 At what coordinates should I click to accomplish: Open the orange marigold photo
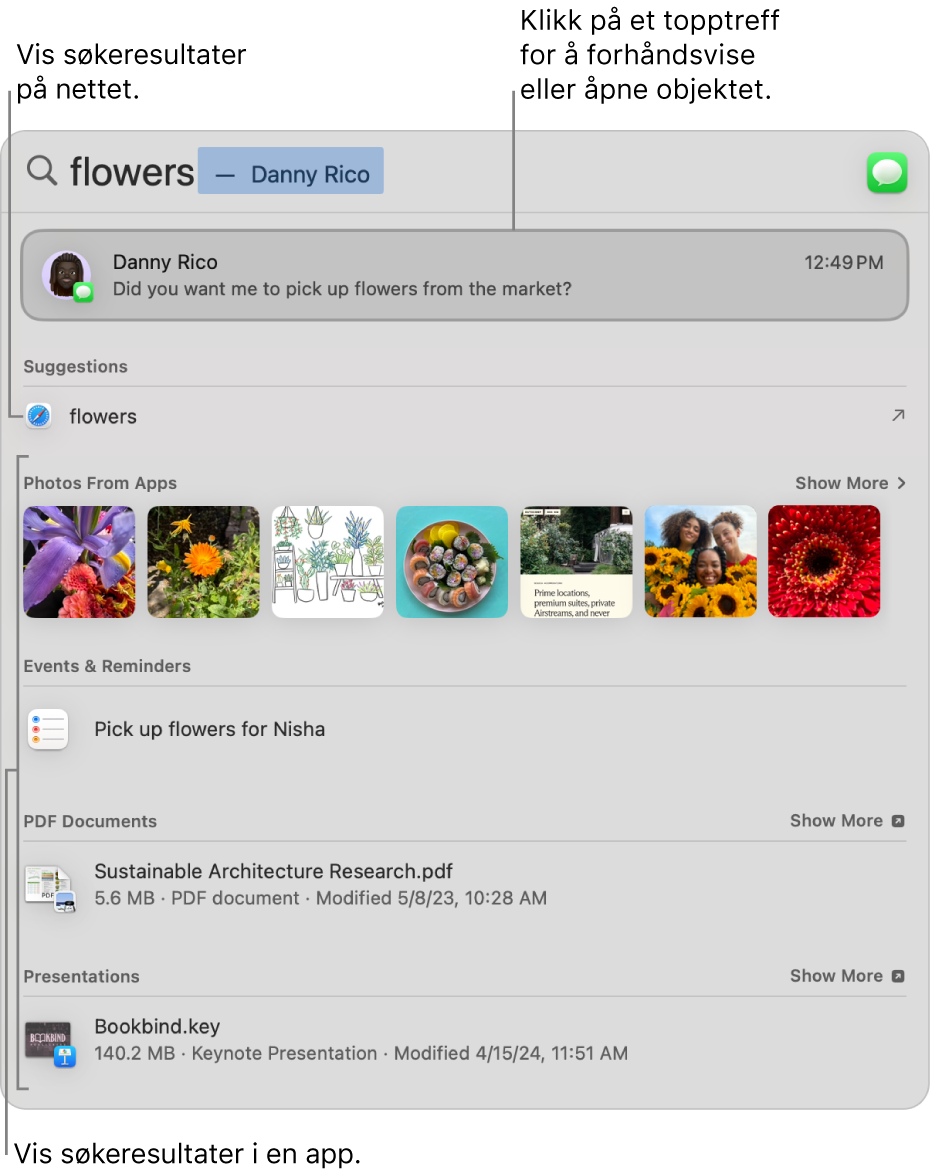click(203, 562)
